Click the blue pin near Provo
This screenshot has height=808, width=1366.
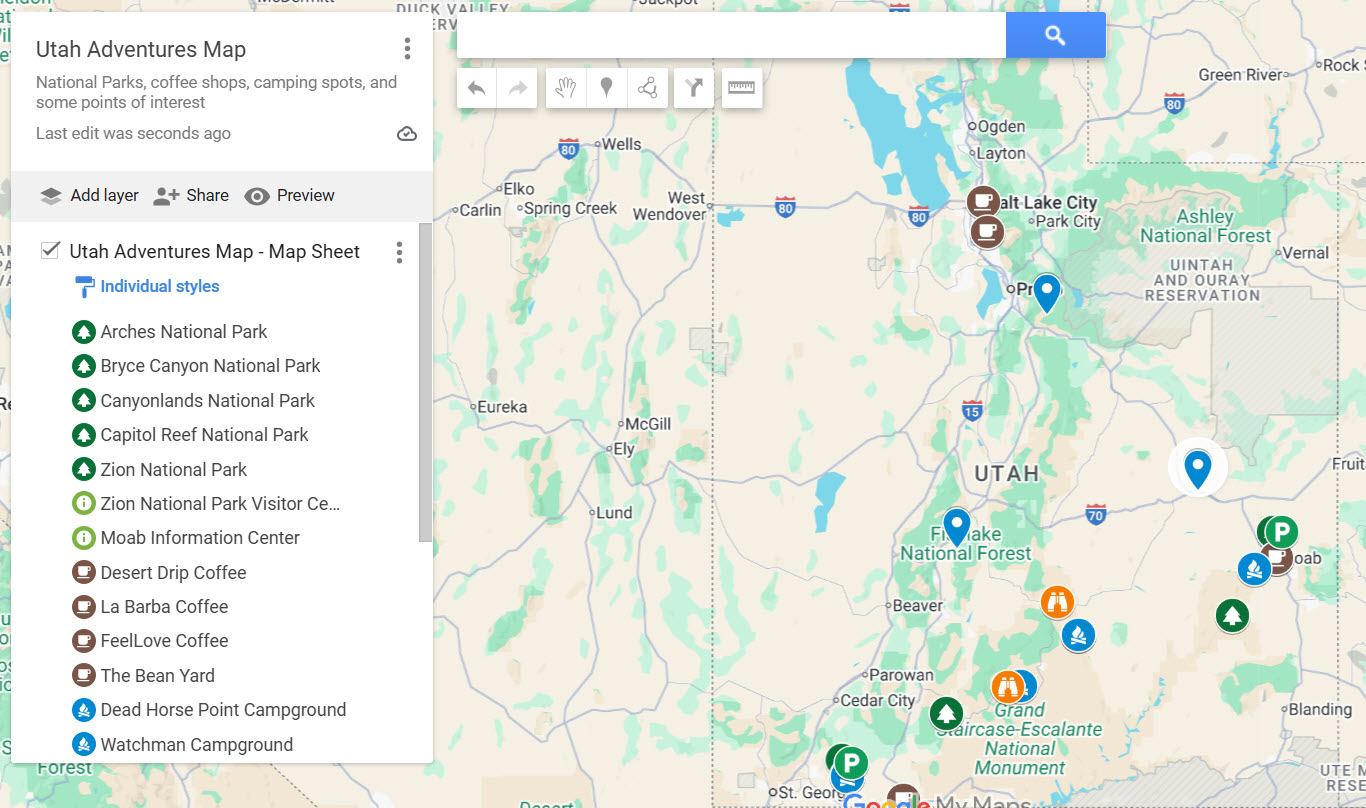click(1046, 294)
